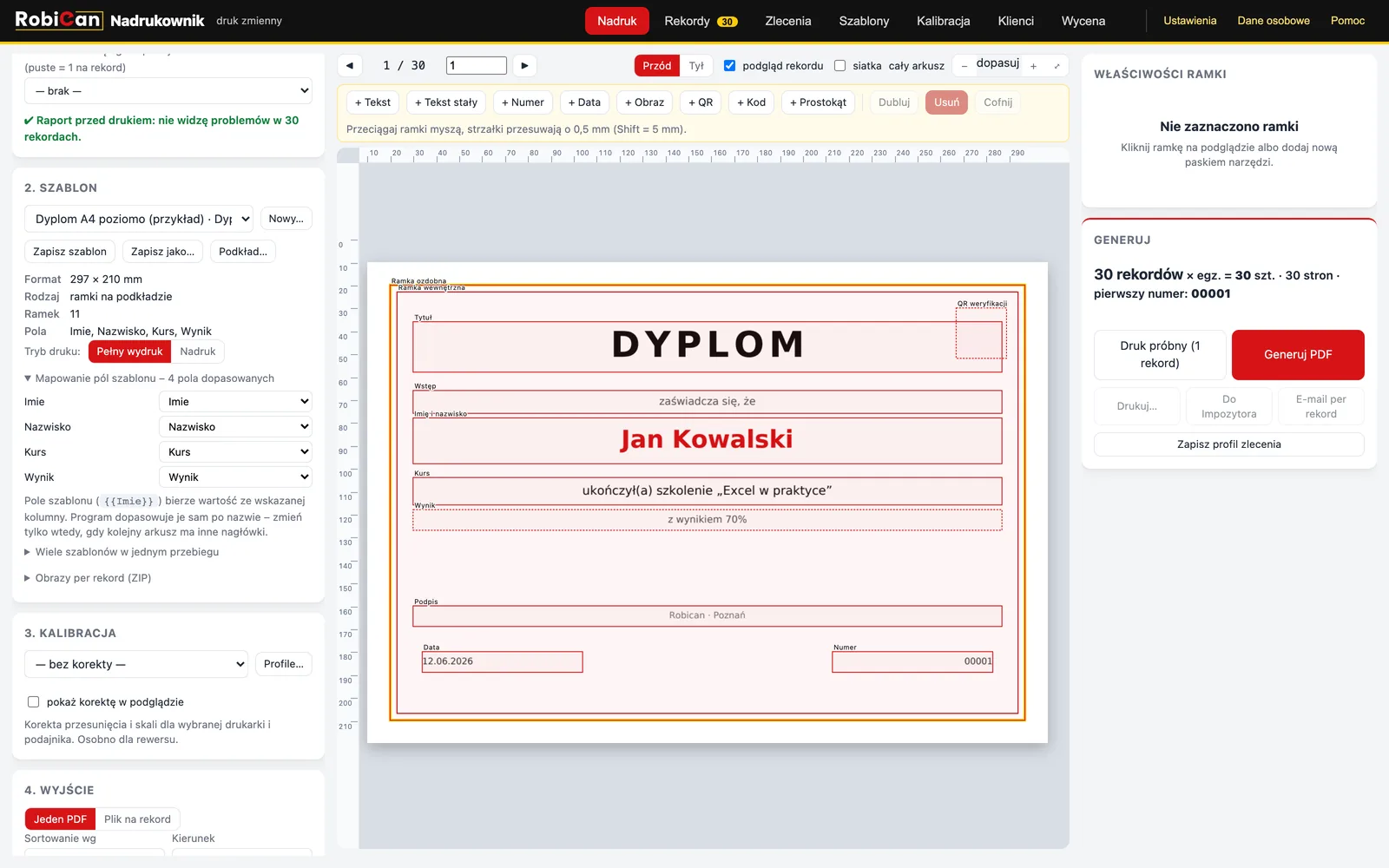This screenshot has width=1389, height=868.
Task: Go to previous record with left arrow
Action: point(350,65)
